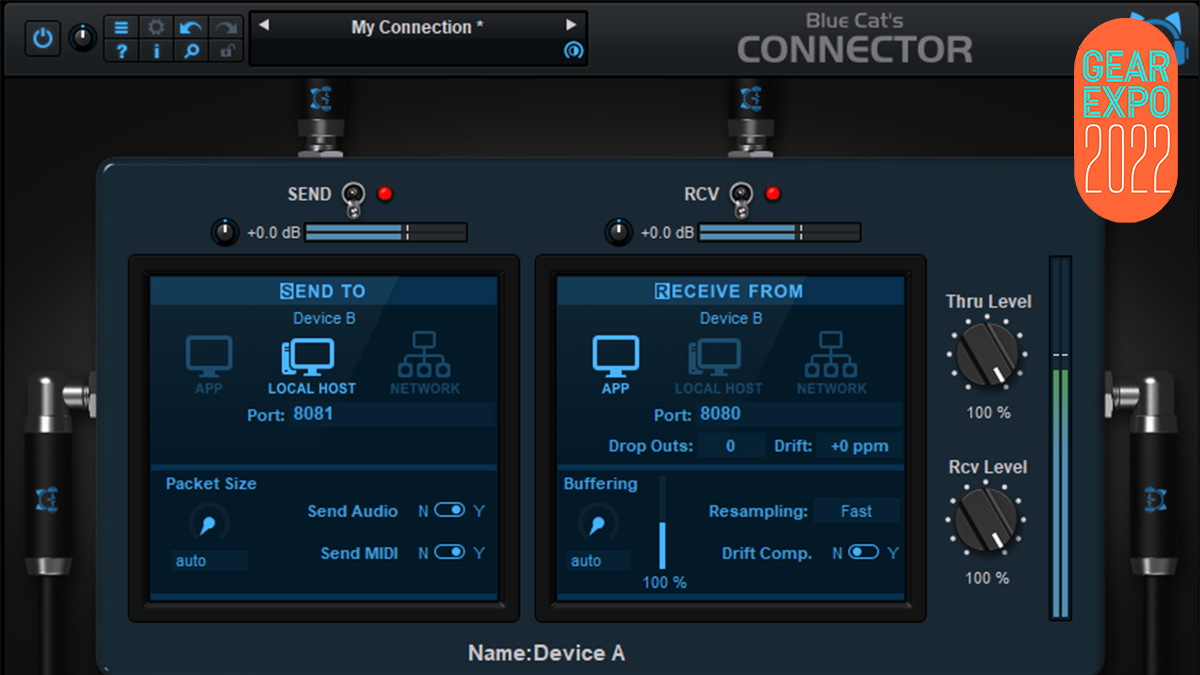Click the info "i" icon
1200x675 pixels.
156,51
